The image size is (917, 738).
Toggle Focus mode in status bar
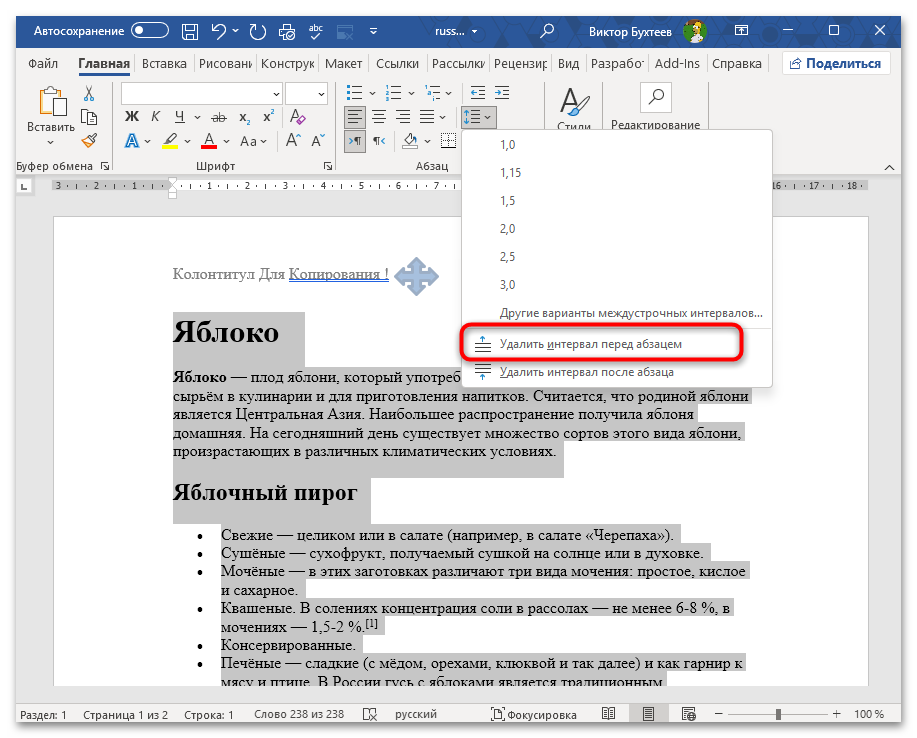pos(533,714)
